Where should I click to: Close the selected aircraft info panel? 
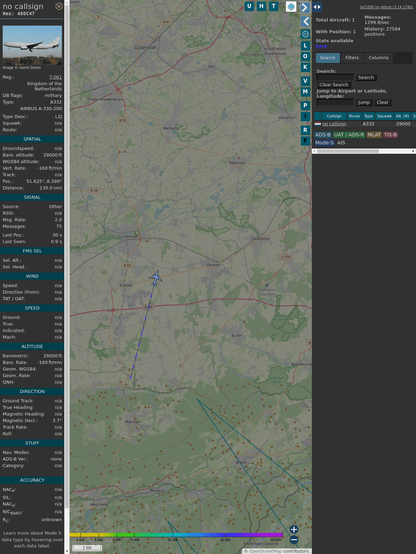[59, 6]
